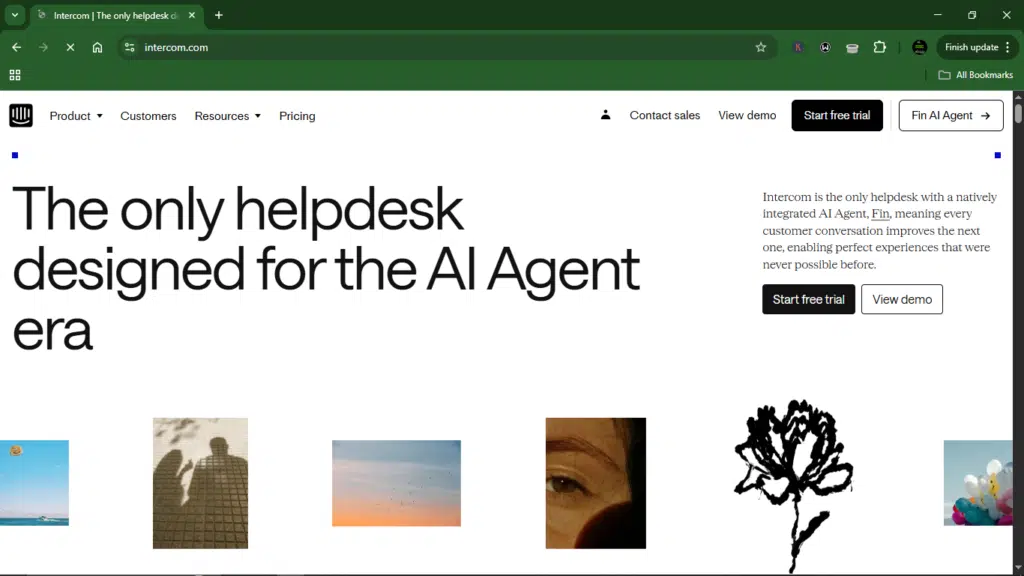Follow the Contact sales link
The height and width of the screenshot is (576, 1024).
click(664, 115)
